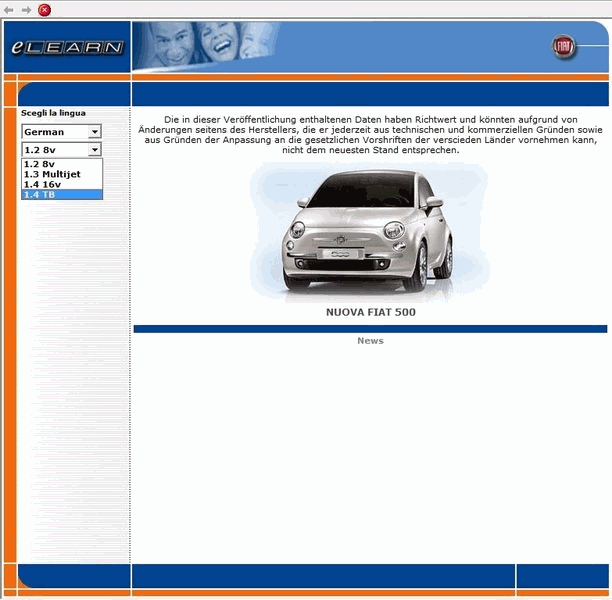612x600 pixels.
Task: Click the eLearn logo
Action: tap(67, 47)
